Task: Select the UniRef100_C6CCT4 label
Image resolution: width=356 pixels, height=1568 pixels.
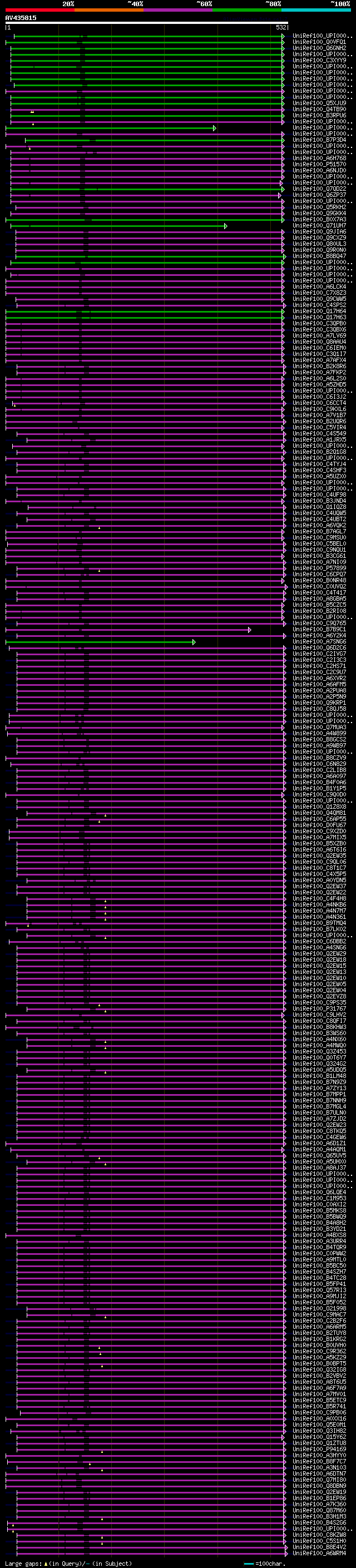Action: click(x=319, y=403)
